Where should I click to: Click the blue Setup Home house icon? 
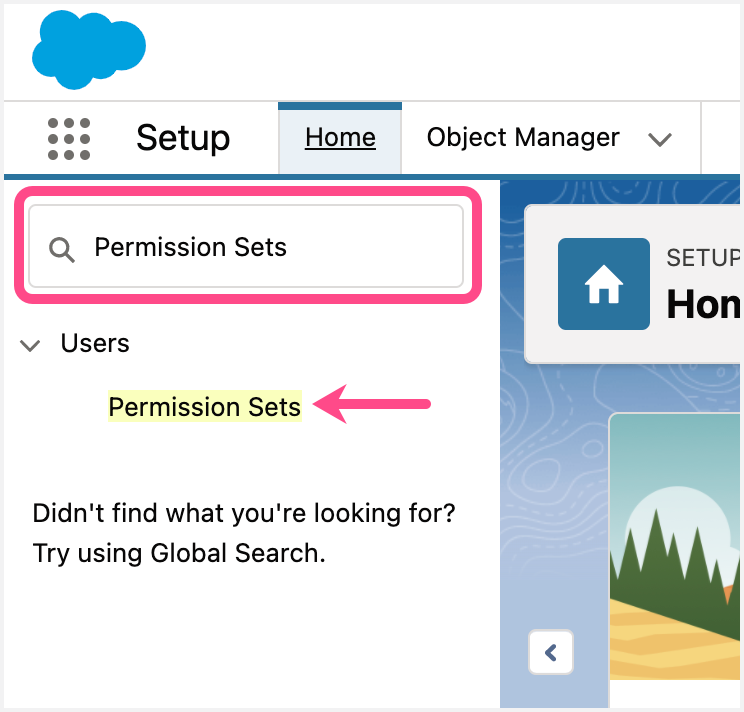(x=603, y=284)
